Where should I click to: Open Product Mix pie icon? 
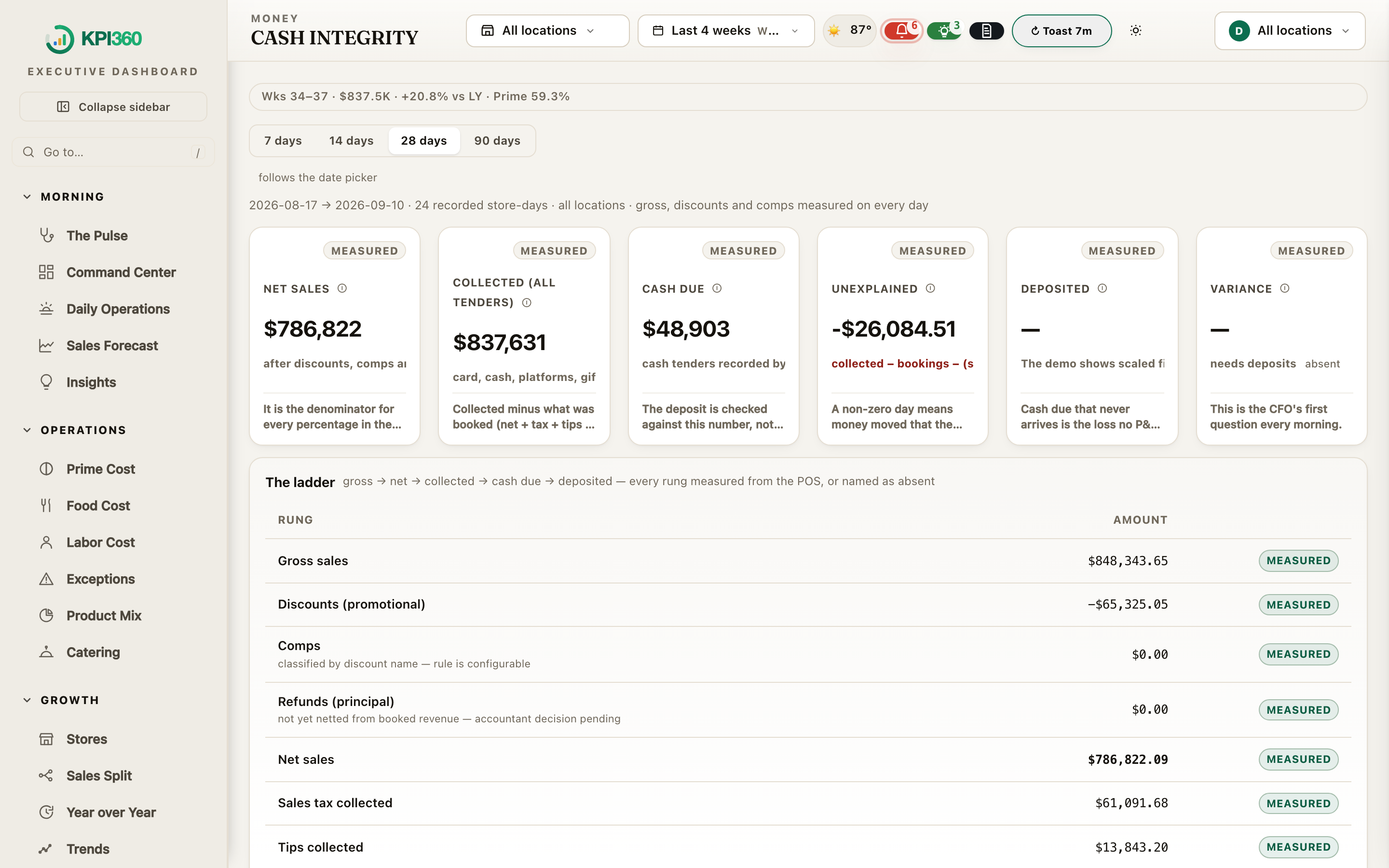tap(46, 615)
